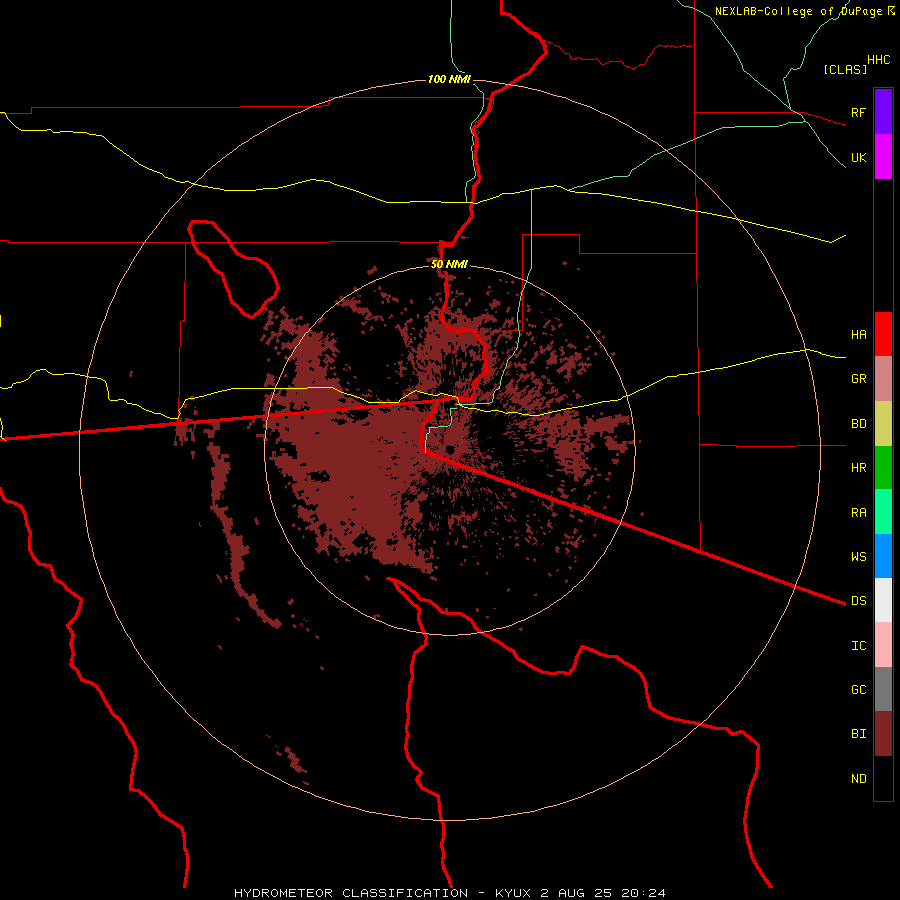900x900 pixels.
Task: Click the ND black legend swatch
Action: (x=883, y=778)
